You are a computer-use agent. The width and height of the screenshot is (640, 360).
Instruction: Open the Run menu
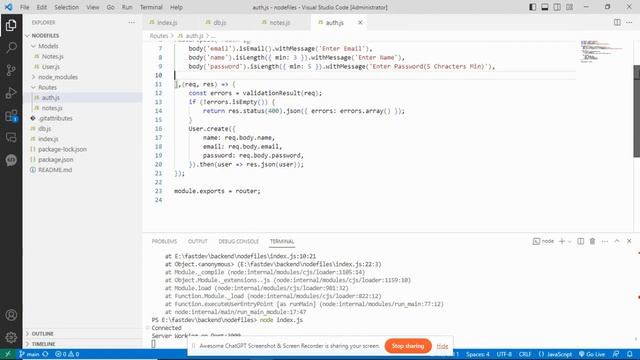127,7
